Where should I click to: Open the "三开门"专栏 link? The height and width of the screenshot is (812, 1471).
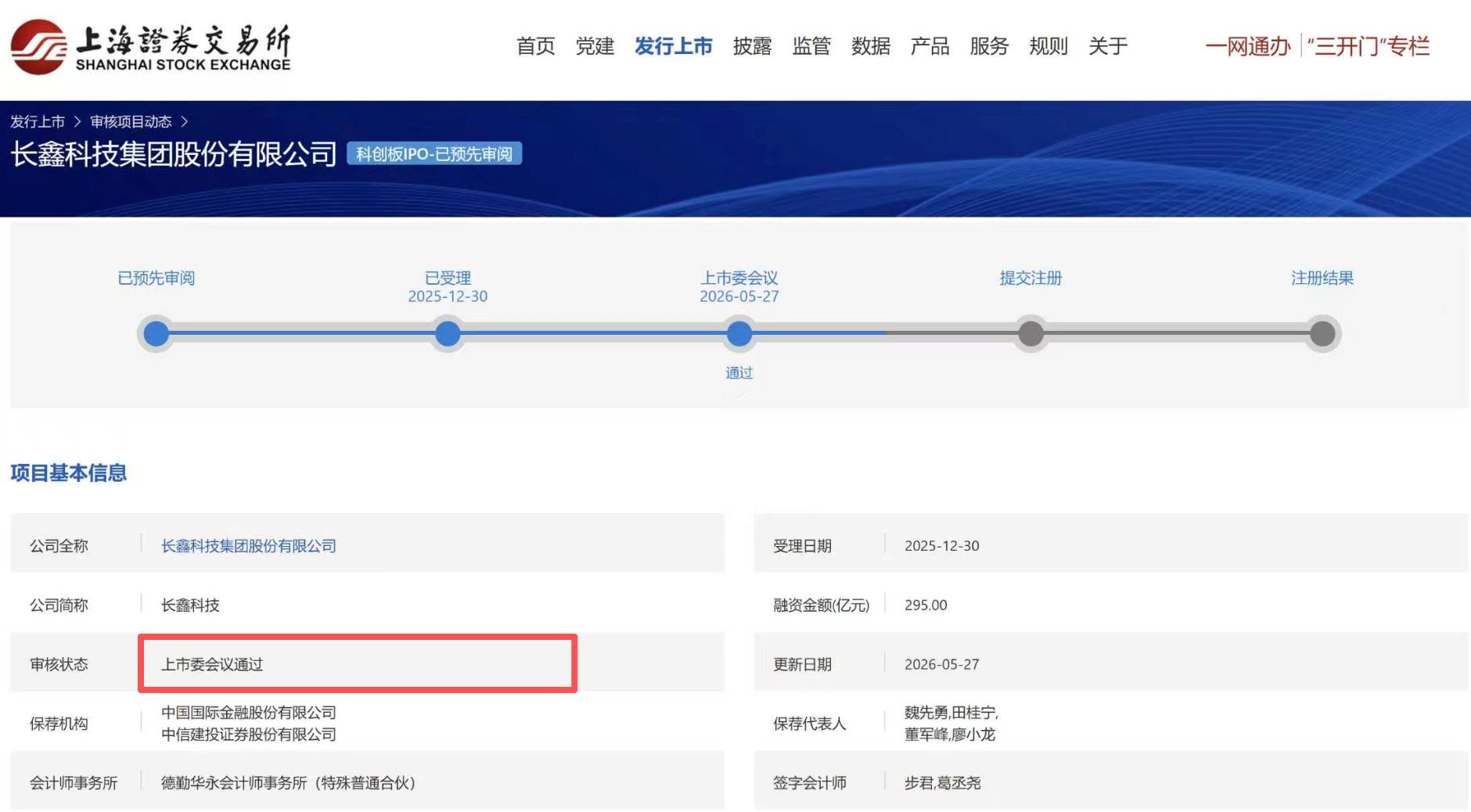[1368, 46]
